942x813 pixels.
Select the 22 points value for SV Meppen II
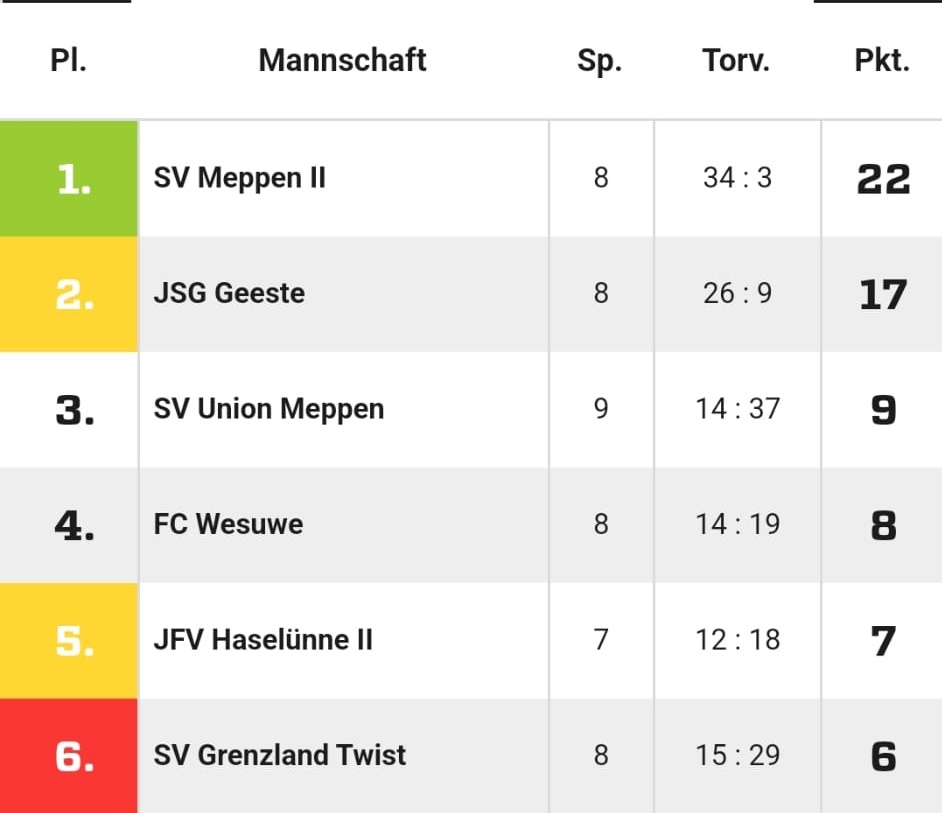pos(883,179)
